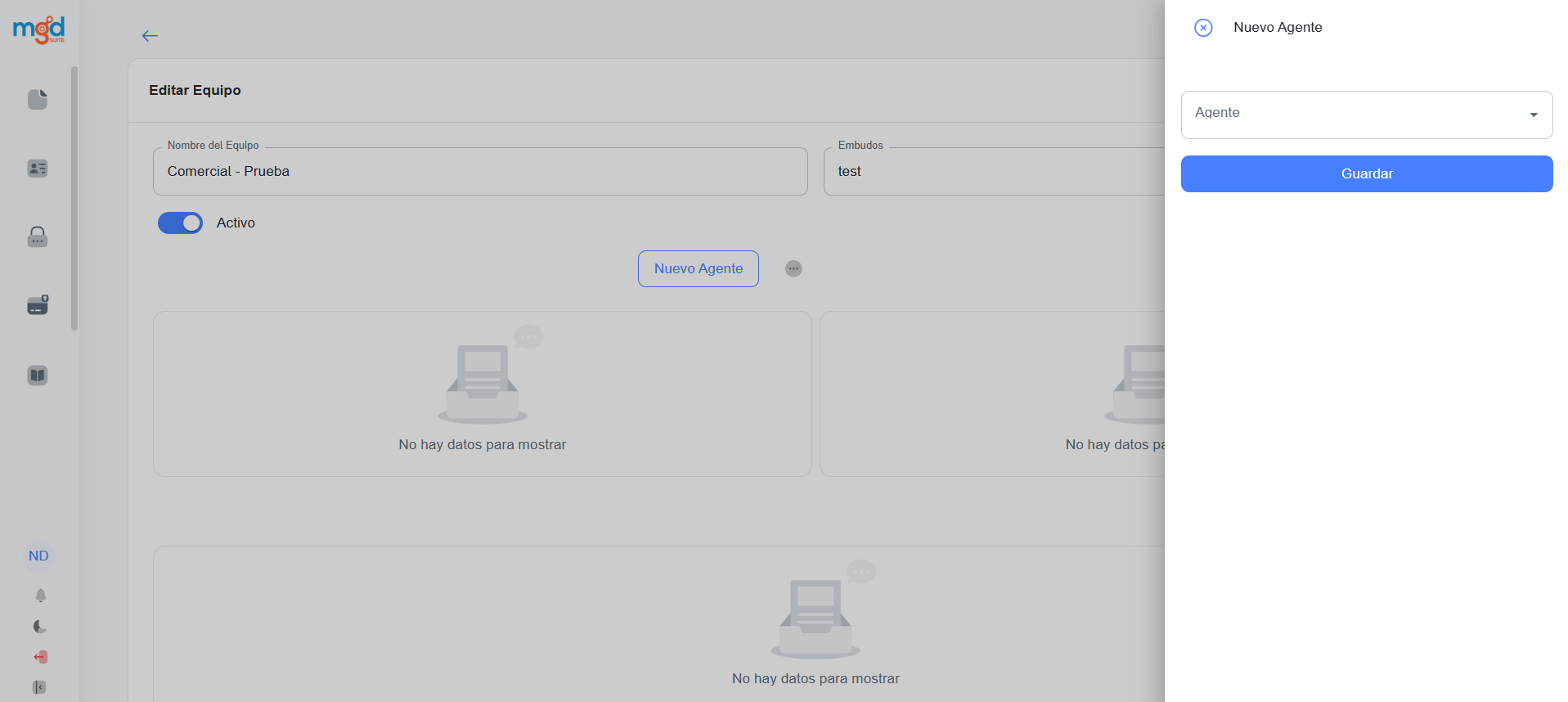The image size is (1568, 702).
Task: Open the notifications bell
Action: click(x=40, y=596)
